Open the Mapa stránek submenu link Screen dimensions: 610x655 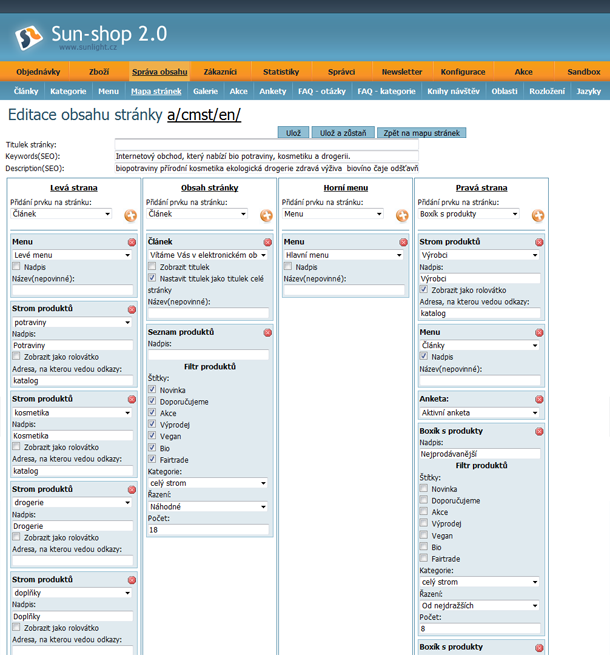(156, 91)
